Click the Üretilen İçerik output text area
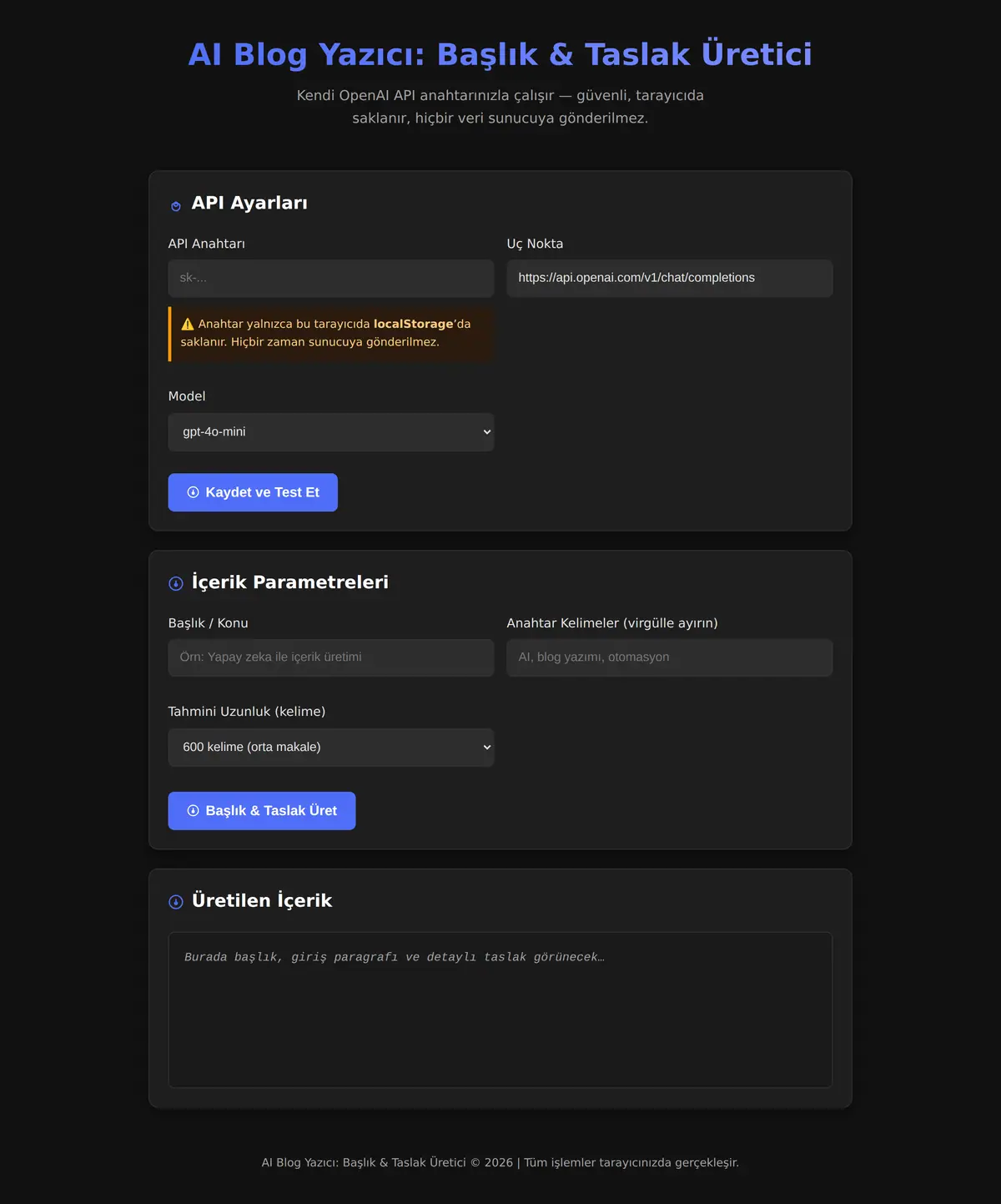Screen dimensions: 1001x1204 point(500,1010)
